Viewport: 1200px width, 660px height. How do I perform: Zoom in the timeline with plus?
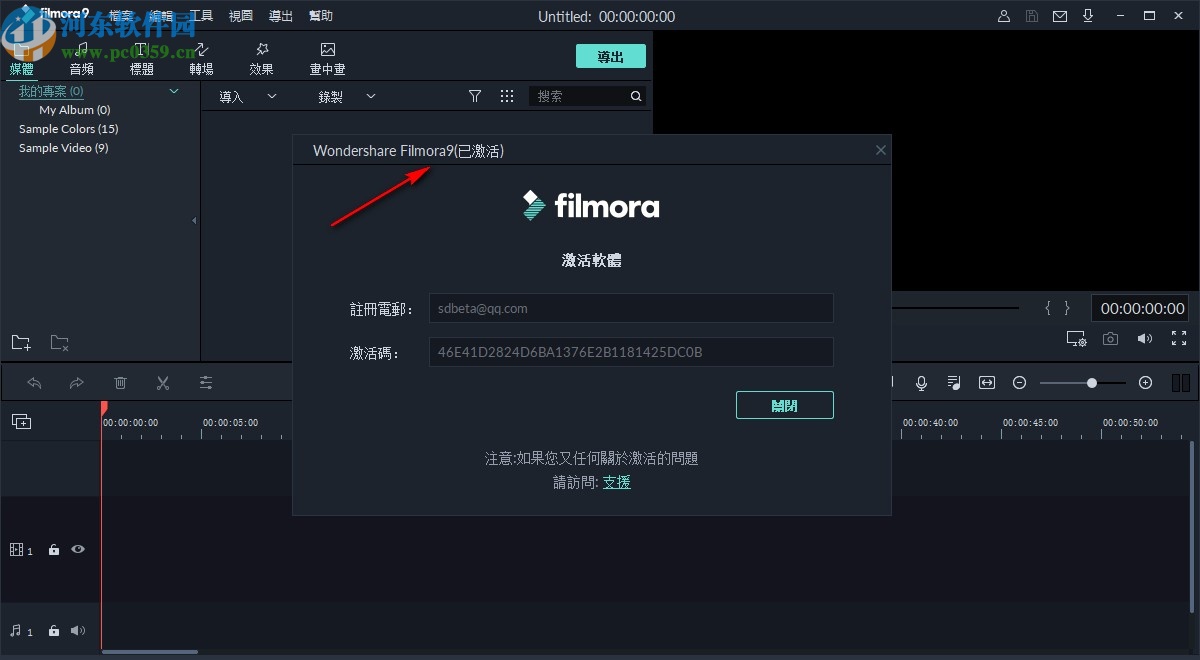1146,383
